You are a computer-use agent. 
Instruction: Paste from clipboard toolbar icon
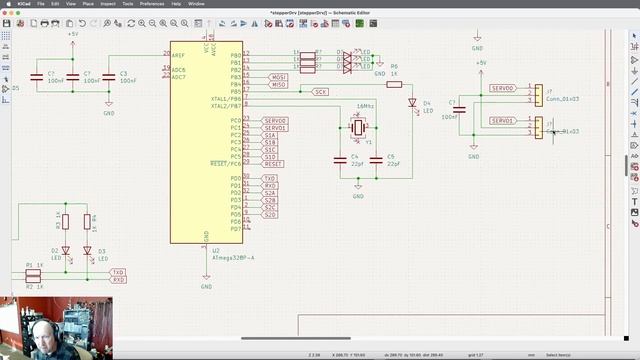(x=69, y=23)
